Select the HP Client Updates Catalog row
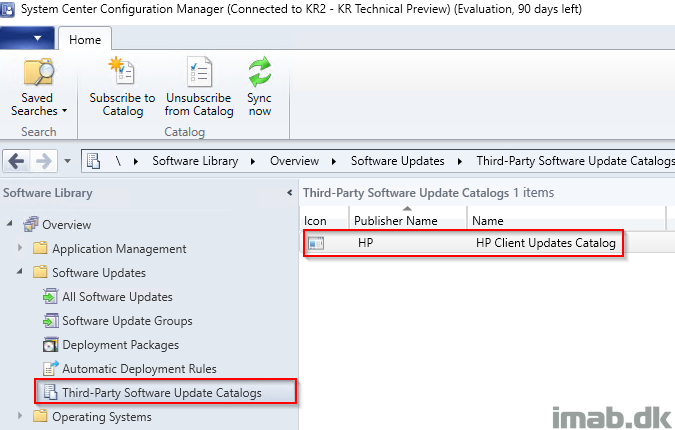675x430 pixels. [x=463, y=243]
